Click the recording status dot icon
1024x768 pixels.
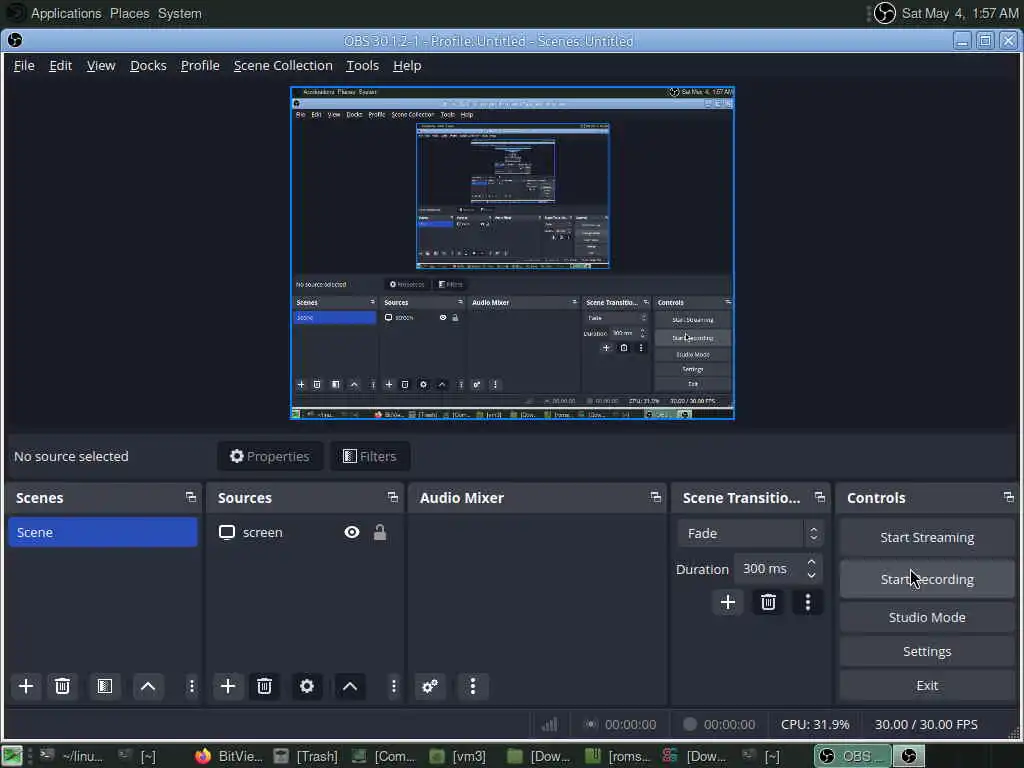click(690, 724)
